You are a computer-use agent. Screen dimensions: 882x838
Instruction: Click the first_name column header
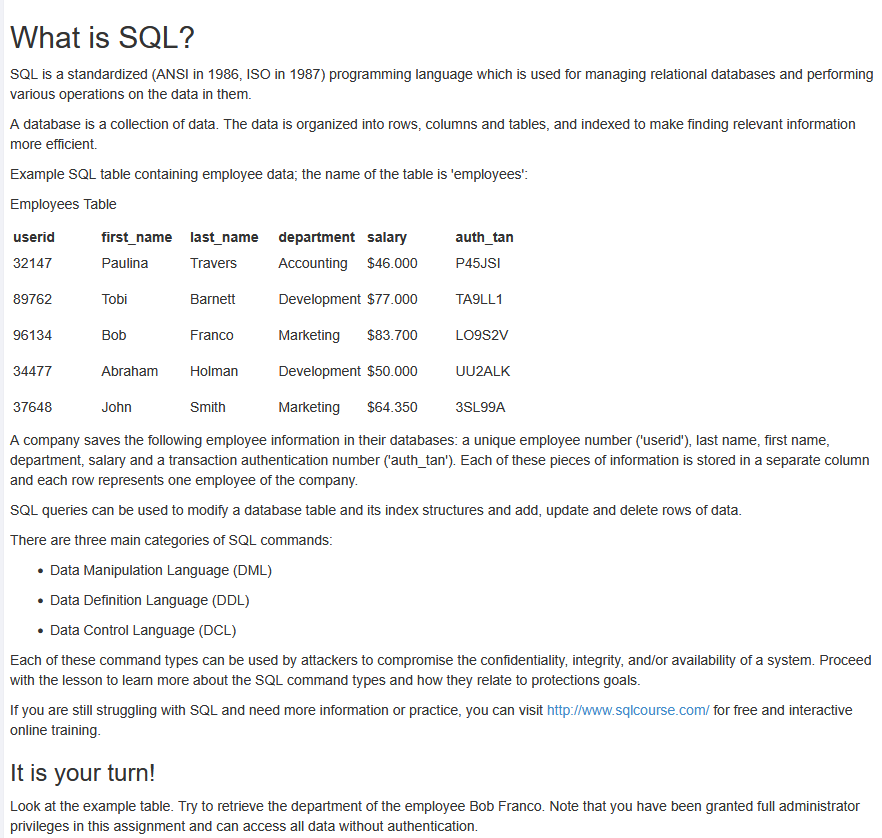point(137,237)
